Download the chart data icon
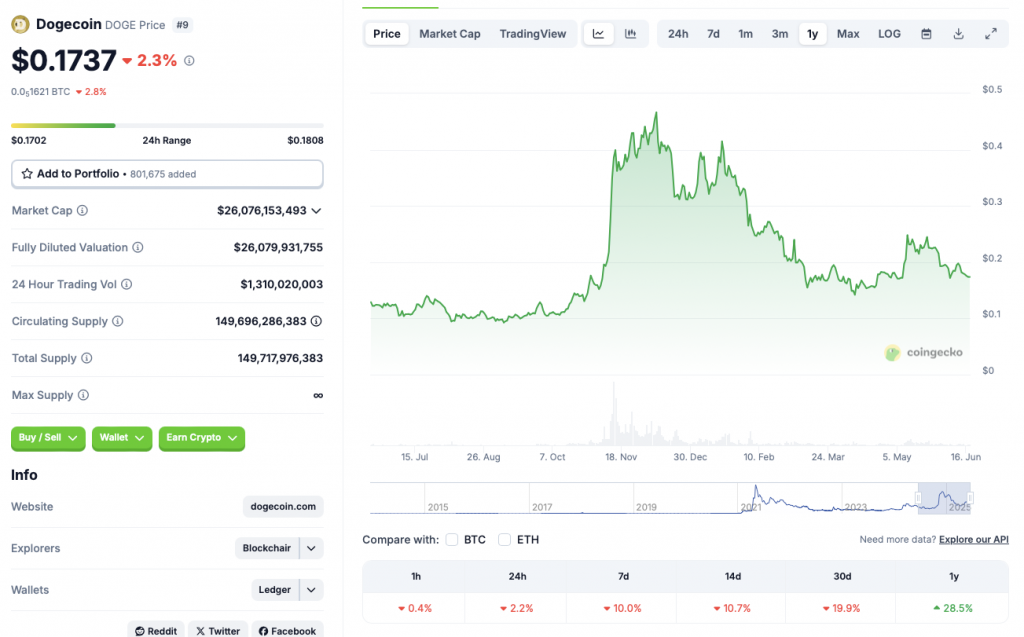This screenshot has width=1024, height=637. click(958, 34)
